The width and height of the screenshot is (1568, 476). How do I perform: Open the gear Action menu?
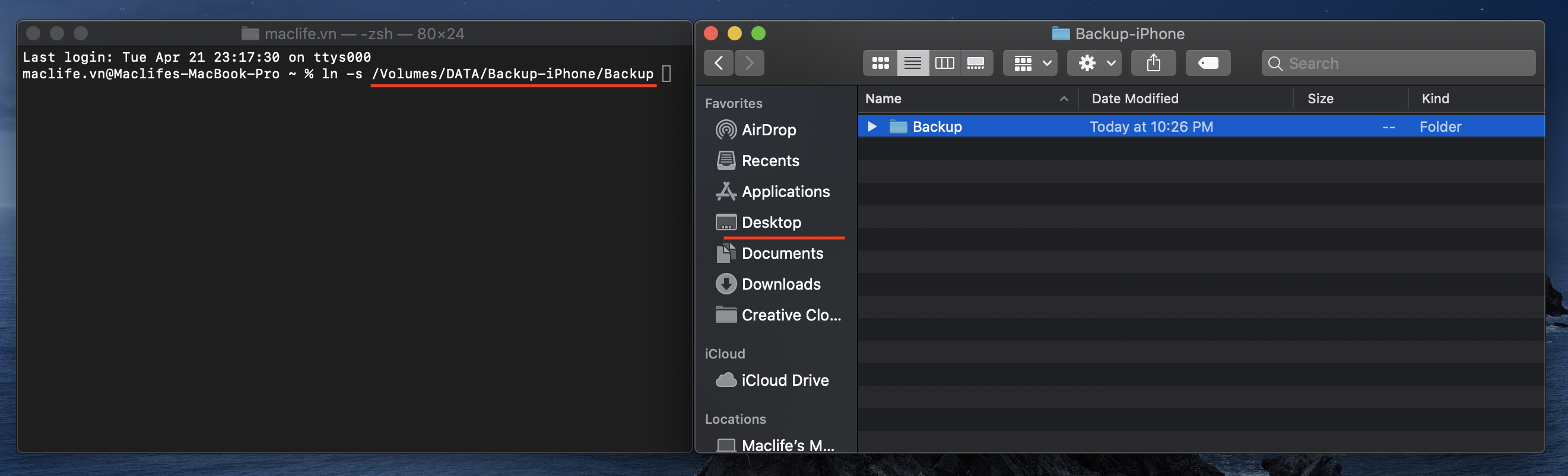(x=1094, y=63)
